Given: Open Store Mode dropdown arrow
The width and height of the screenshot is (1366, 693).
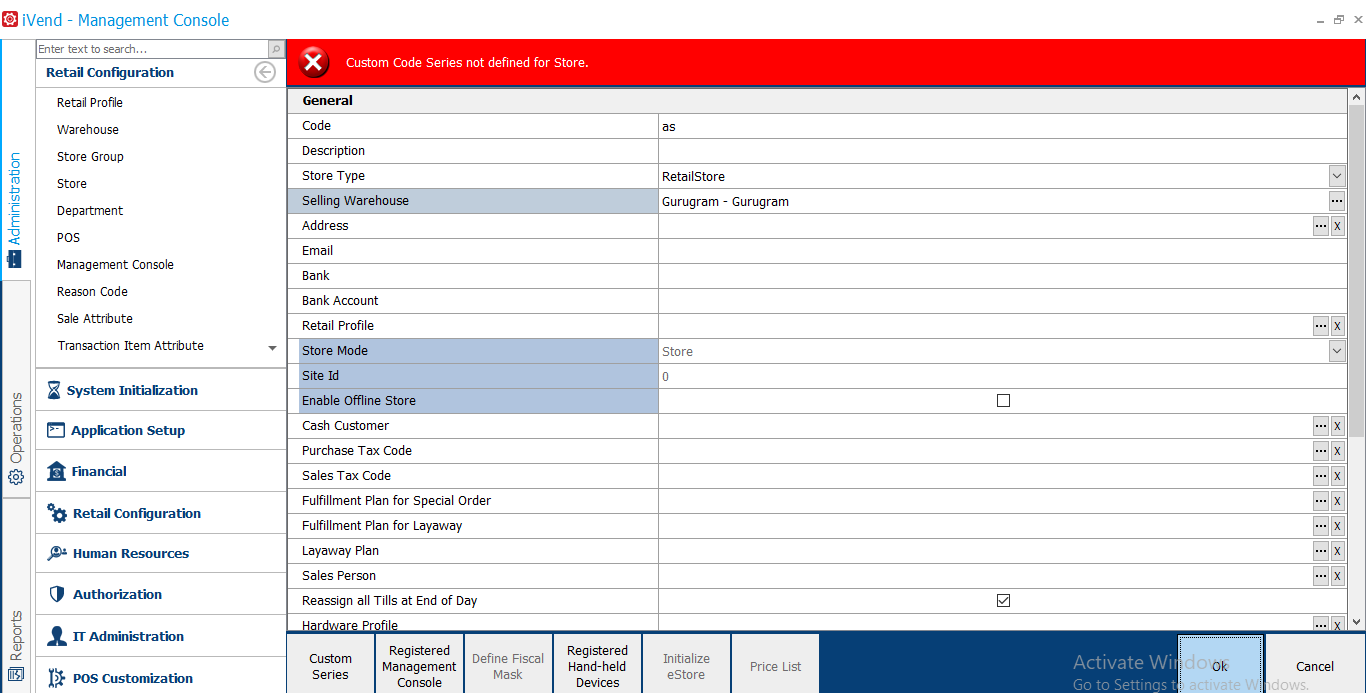Looking at the screenshot, I should pyautogui.click(x=1337, y=351).
